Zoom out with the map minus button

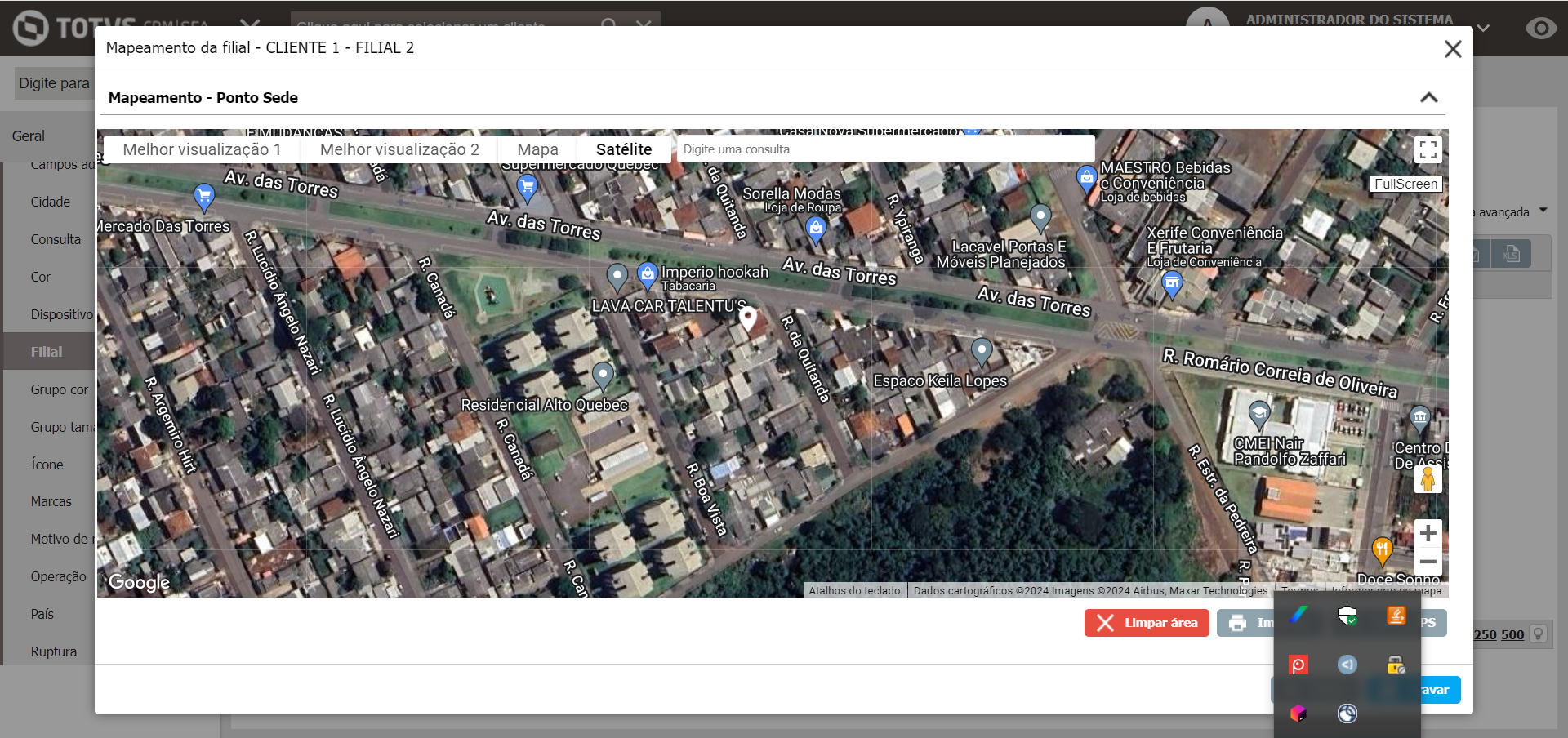[1428, 562]
